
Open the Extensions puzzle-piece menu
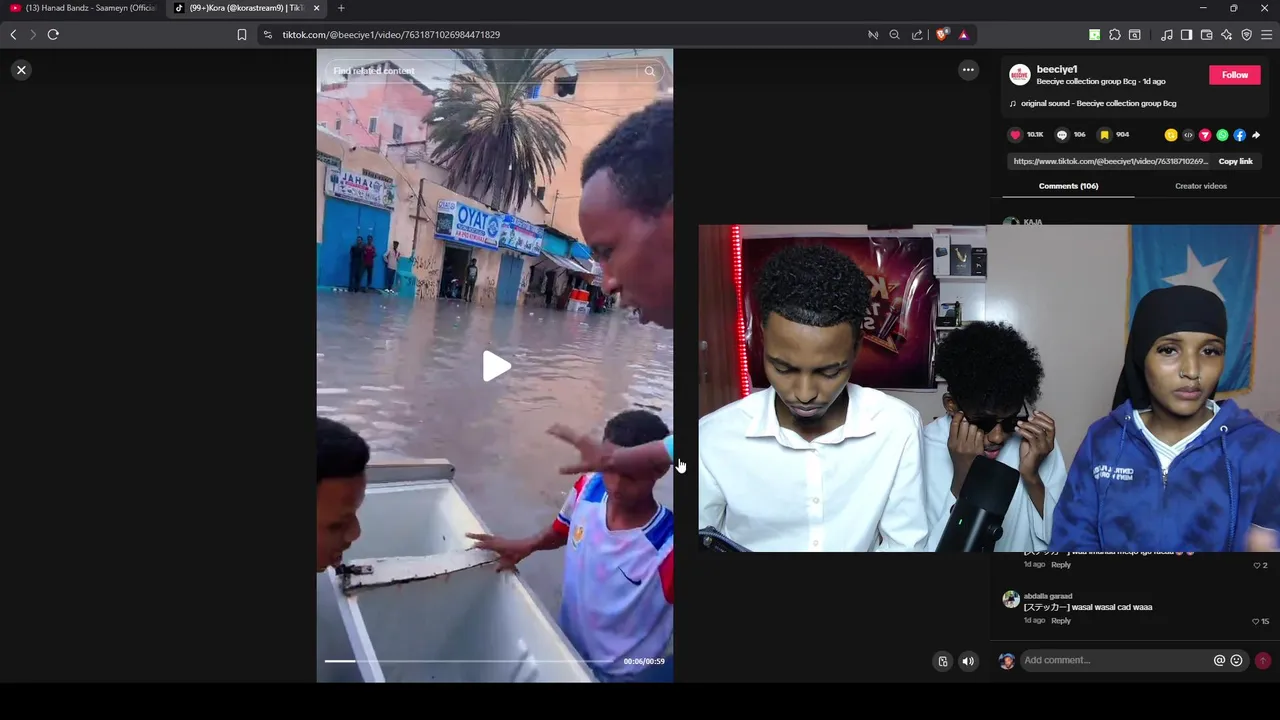(1115, 35)
